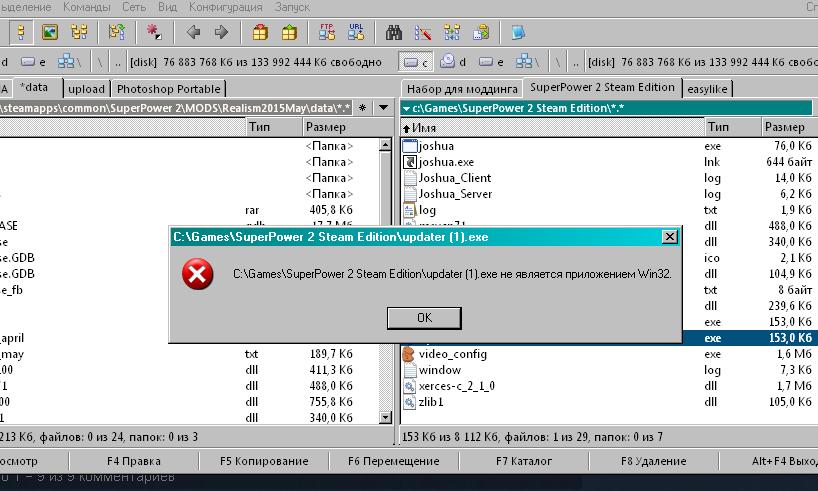Open the synchronize directories tool
Viewport: 818px width, 491px height.
pos(452,32)
